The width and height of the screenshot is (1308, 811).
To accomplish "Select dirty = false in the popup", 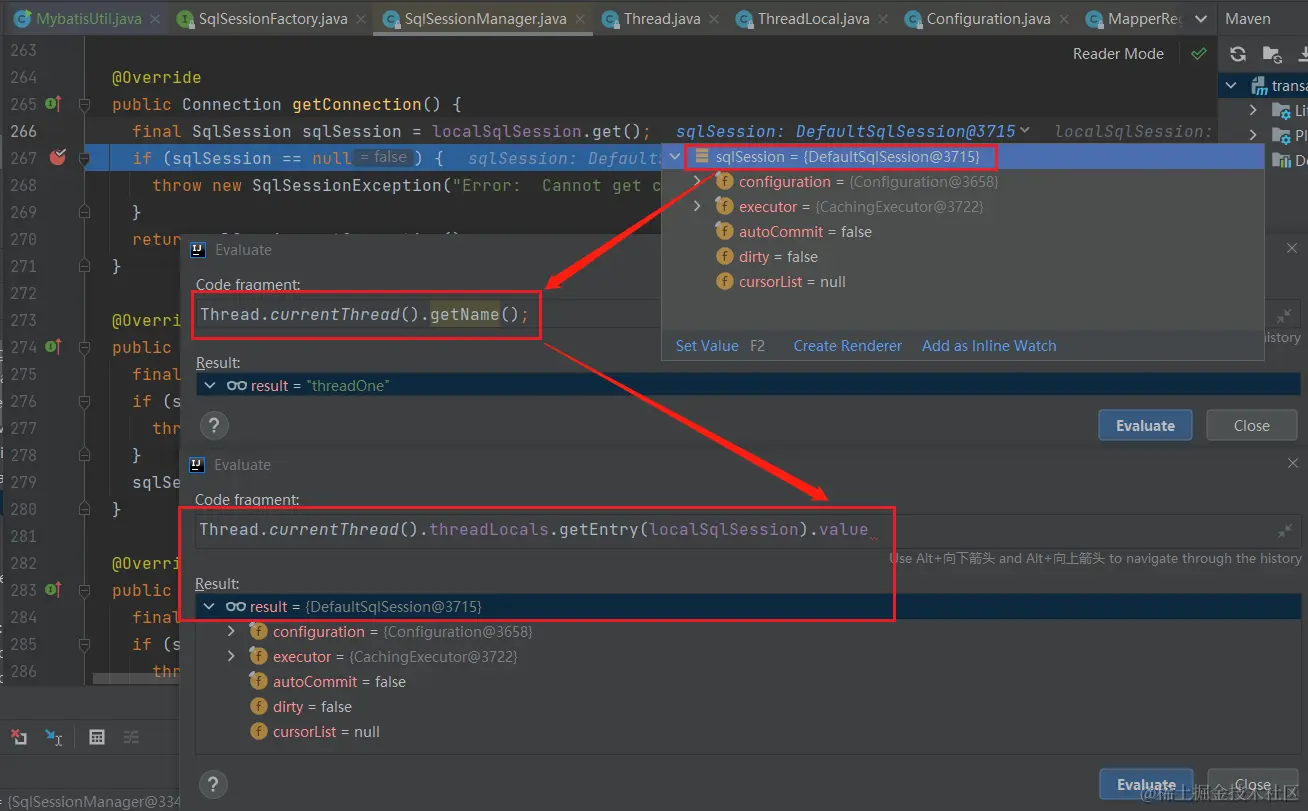I will pyautogui.click(x=767, y=257).
